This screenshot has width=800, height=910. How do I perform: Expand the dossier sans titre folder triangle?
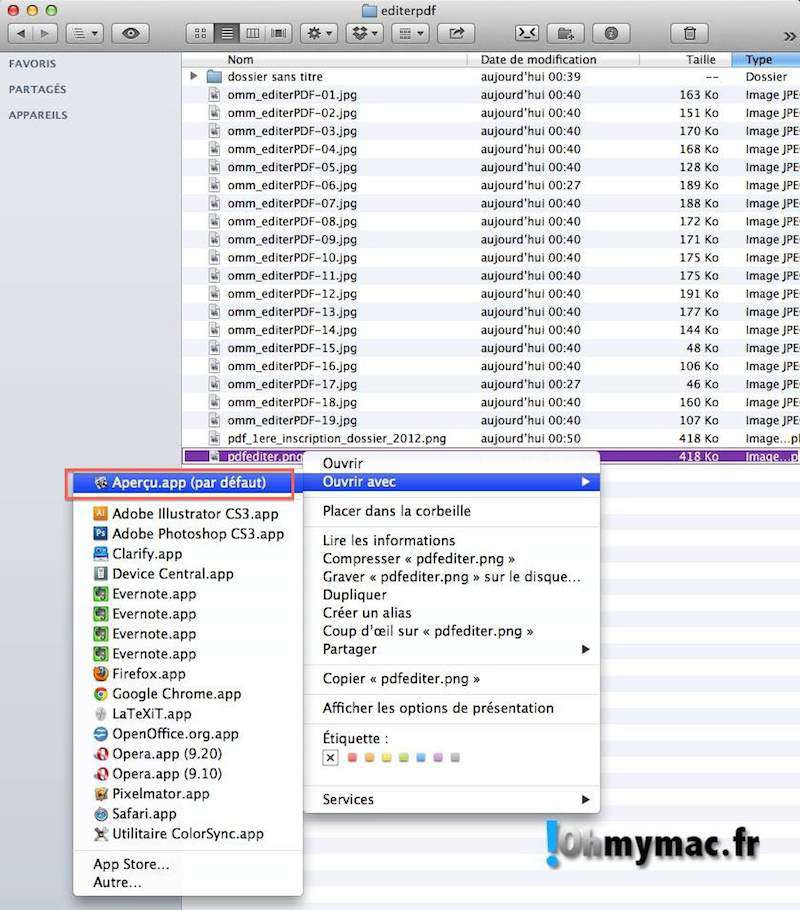click(x=194, y=76)
